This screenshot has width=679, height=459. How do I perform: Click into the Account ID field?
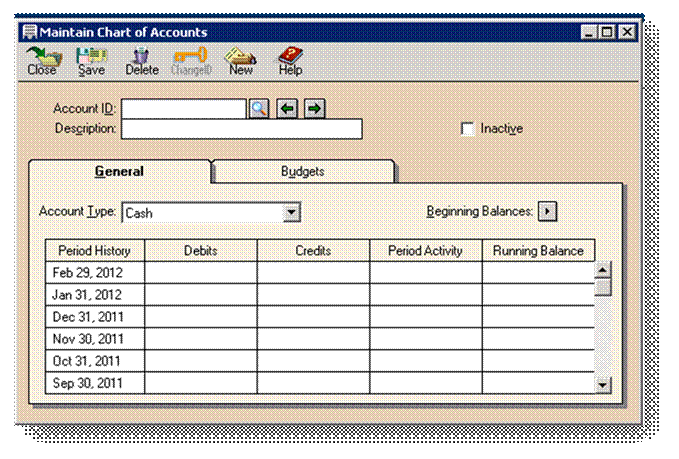(184, 109)
